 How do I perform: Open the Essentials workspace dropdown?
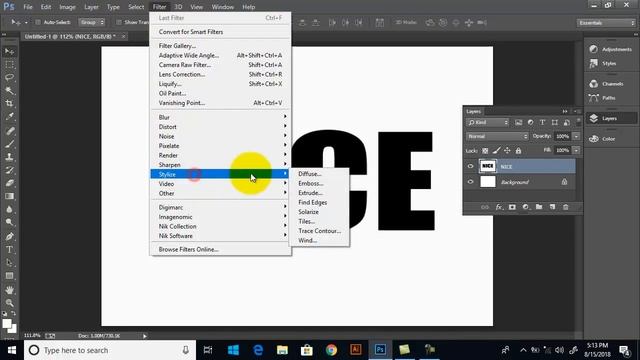606,23
